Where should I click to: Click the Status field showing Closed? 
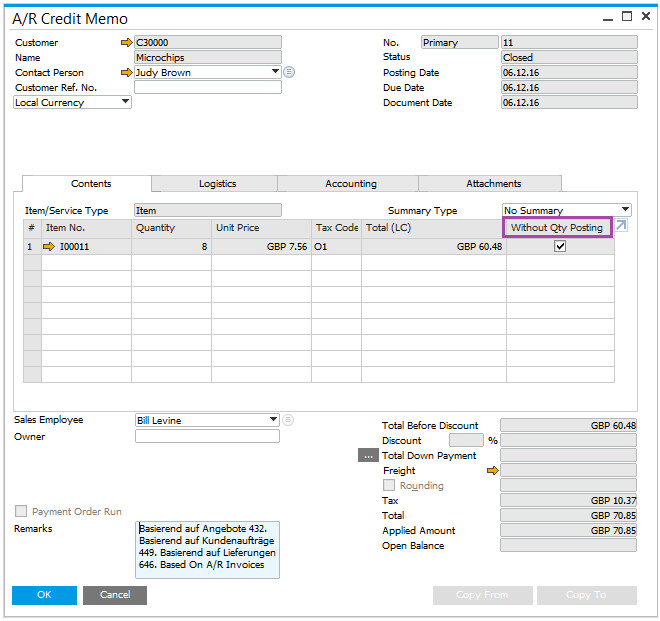pyautogui.click(x=569, y=57)
